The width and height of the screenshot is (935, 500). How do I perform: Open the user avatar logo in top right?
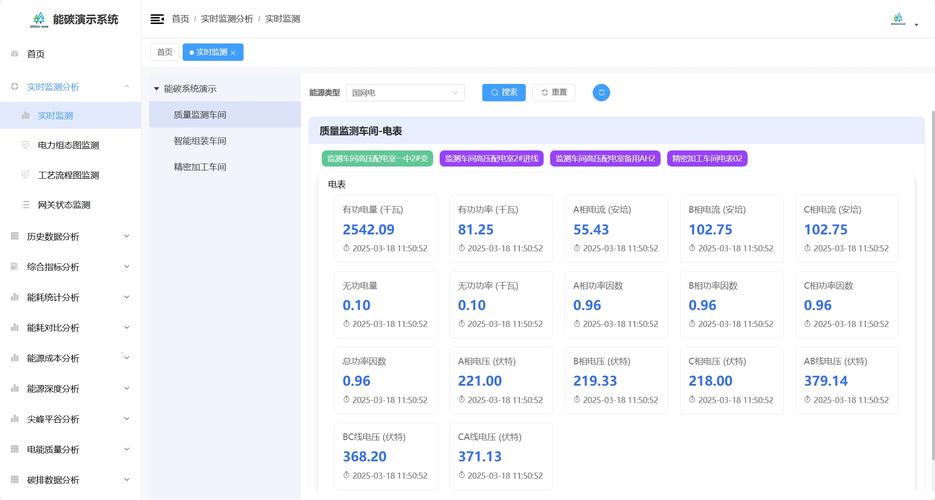[x=898, y=19]
